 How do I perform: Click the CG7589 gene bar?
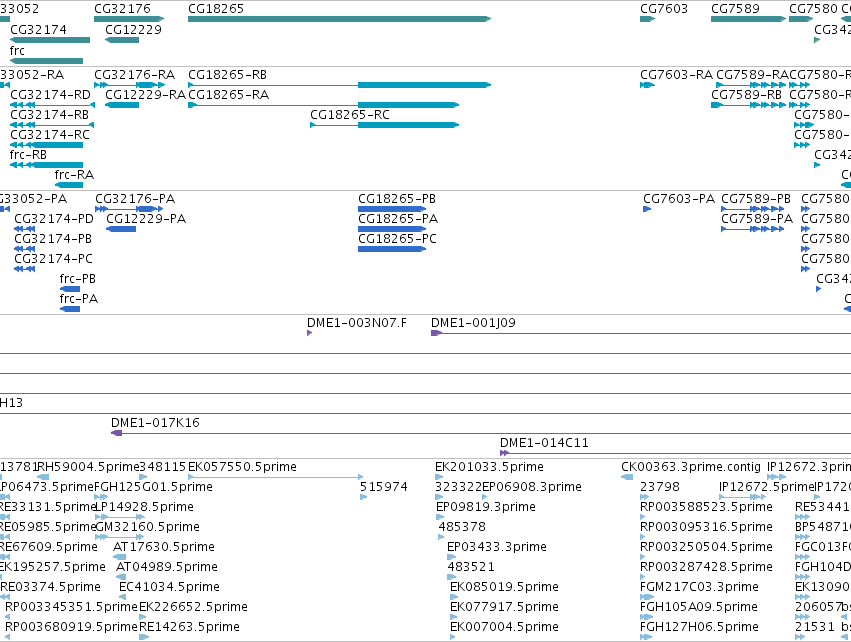pos(748,19)
